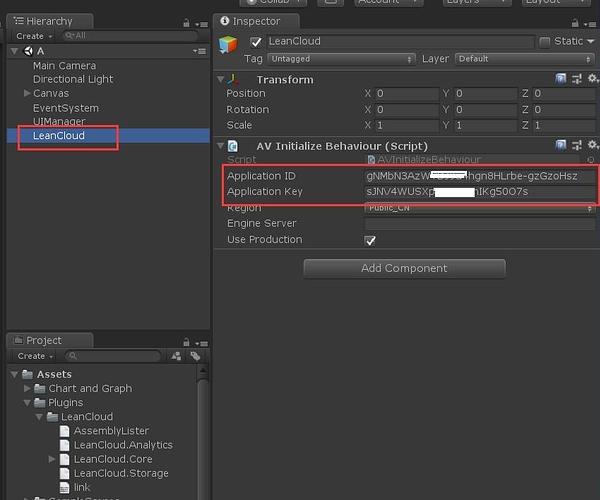
Task: Click the Add Component button
Action: point(404,269)
